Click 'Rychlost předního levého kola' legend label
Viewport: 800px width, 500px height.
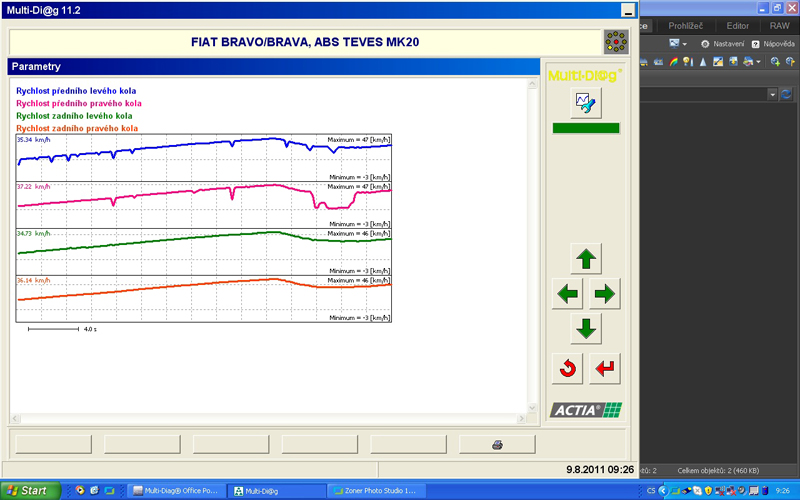(76, 91)
